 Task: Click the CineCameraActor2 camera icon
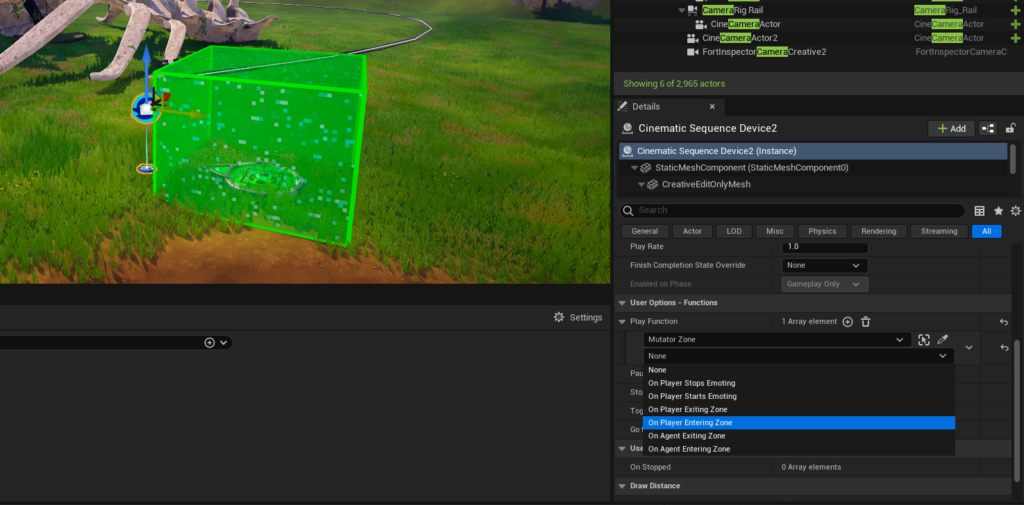tap(693, 38)
